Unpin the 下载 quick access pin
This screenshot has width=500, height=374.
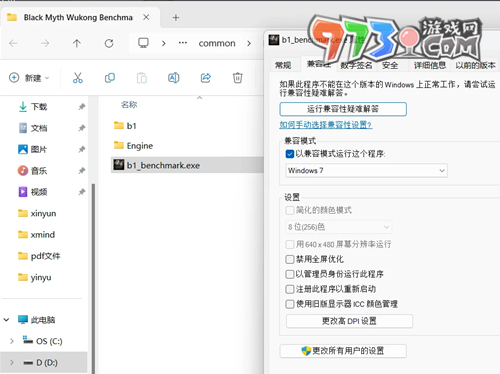pyautogui.click(x=82, y=107)
